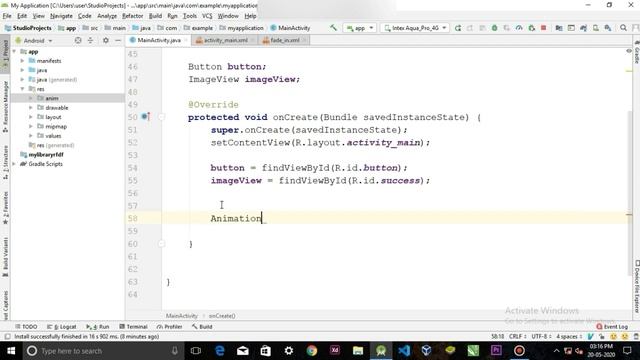Click the Sync Project with Gradle icon

coord(583,28)
